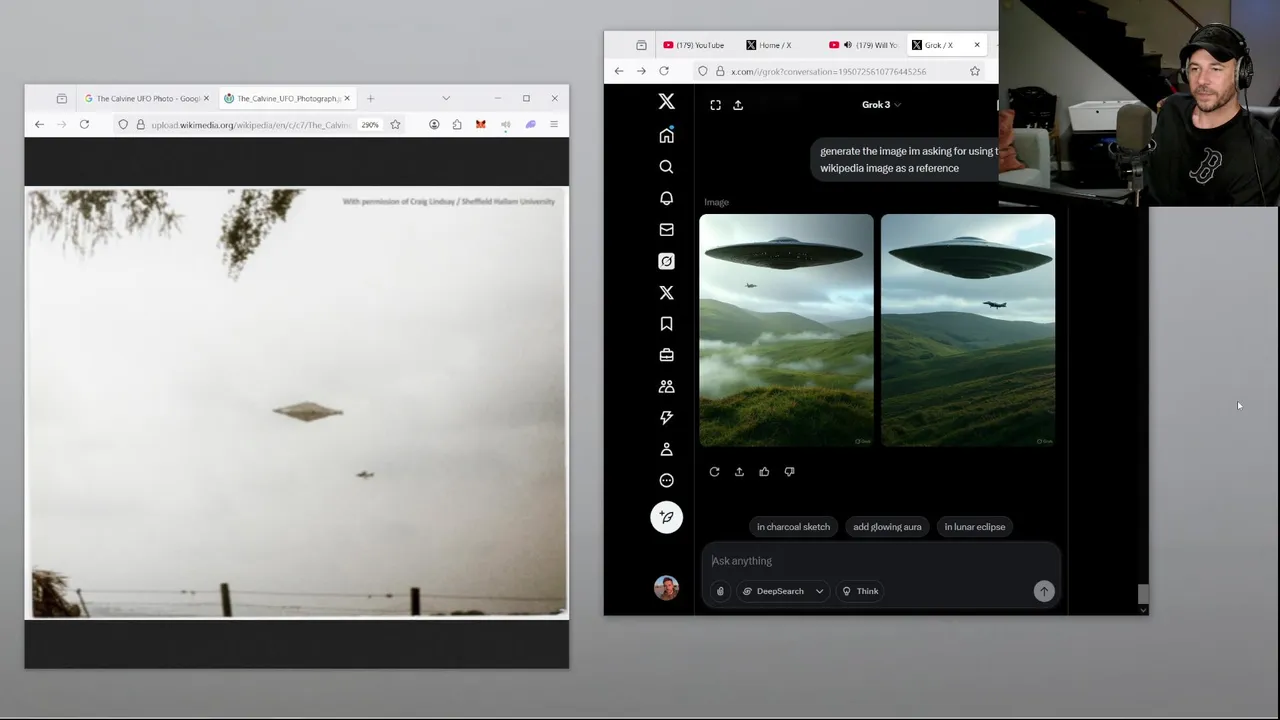Toggle Grok fullscreen focus mode

(x=715, y=105)
